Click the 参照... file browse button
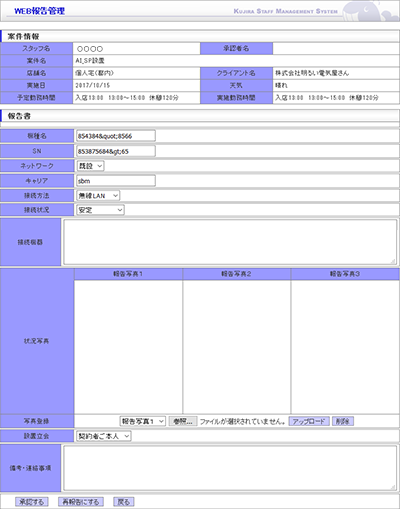 183,421
